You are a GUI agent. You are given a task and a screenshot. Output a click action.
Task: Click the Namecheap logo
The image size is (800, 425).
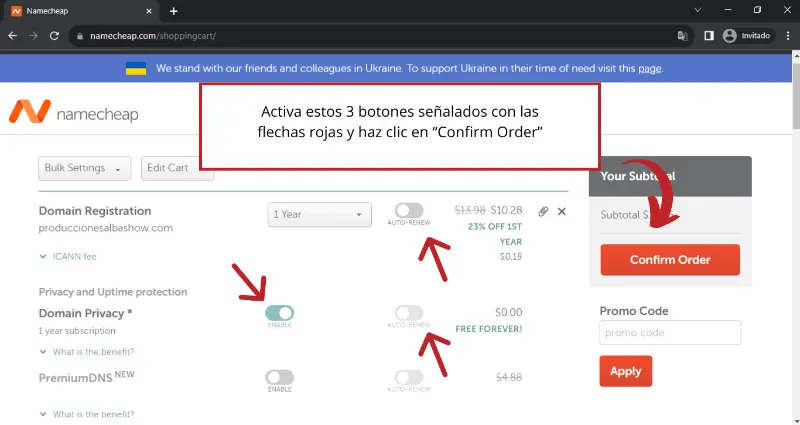pyautogui.click(x=74, y=112)
